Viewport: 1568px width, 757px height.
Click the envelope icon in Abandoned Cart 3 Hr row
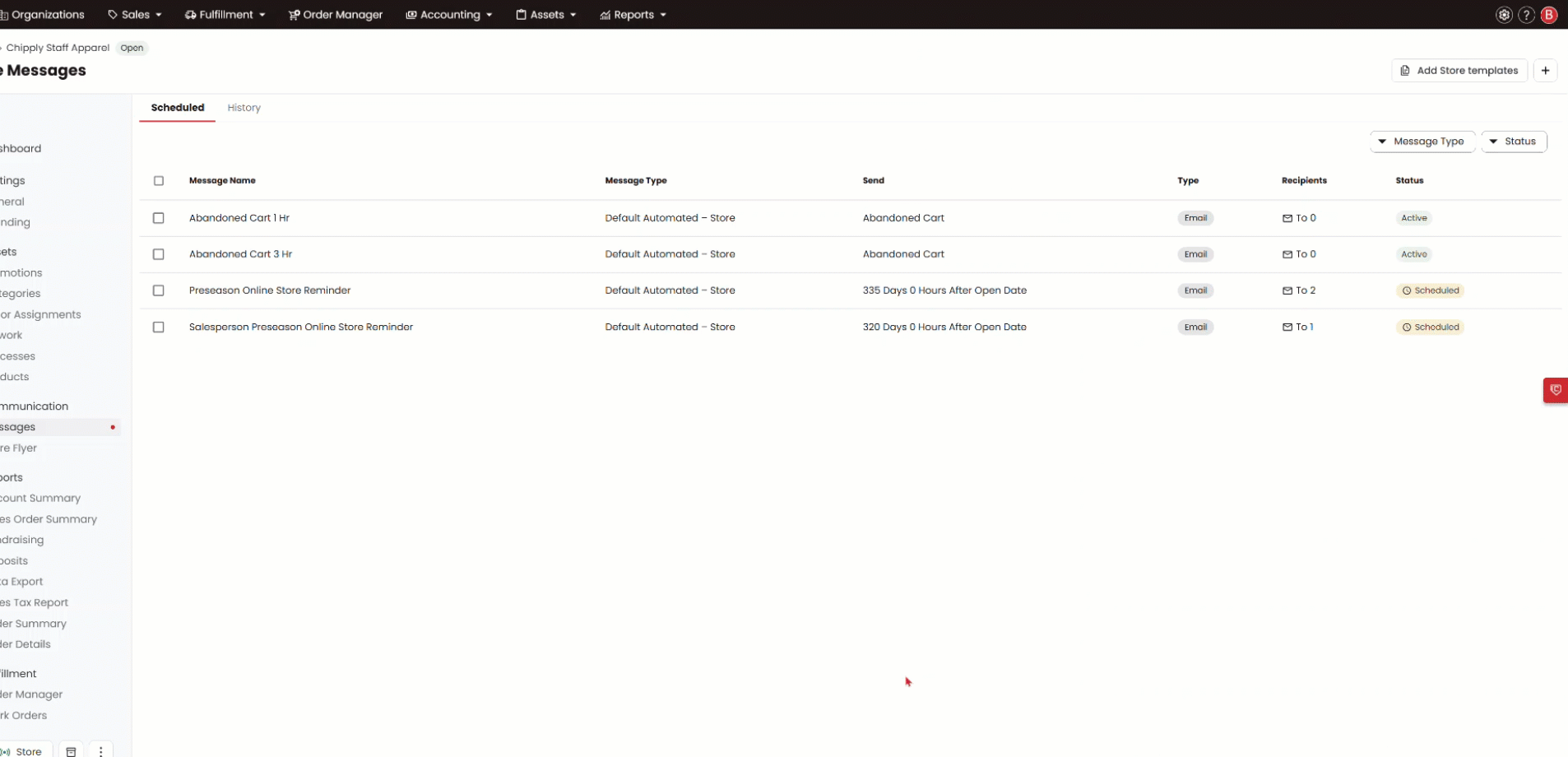coord(1287,254)
